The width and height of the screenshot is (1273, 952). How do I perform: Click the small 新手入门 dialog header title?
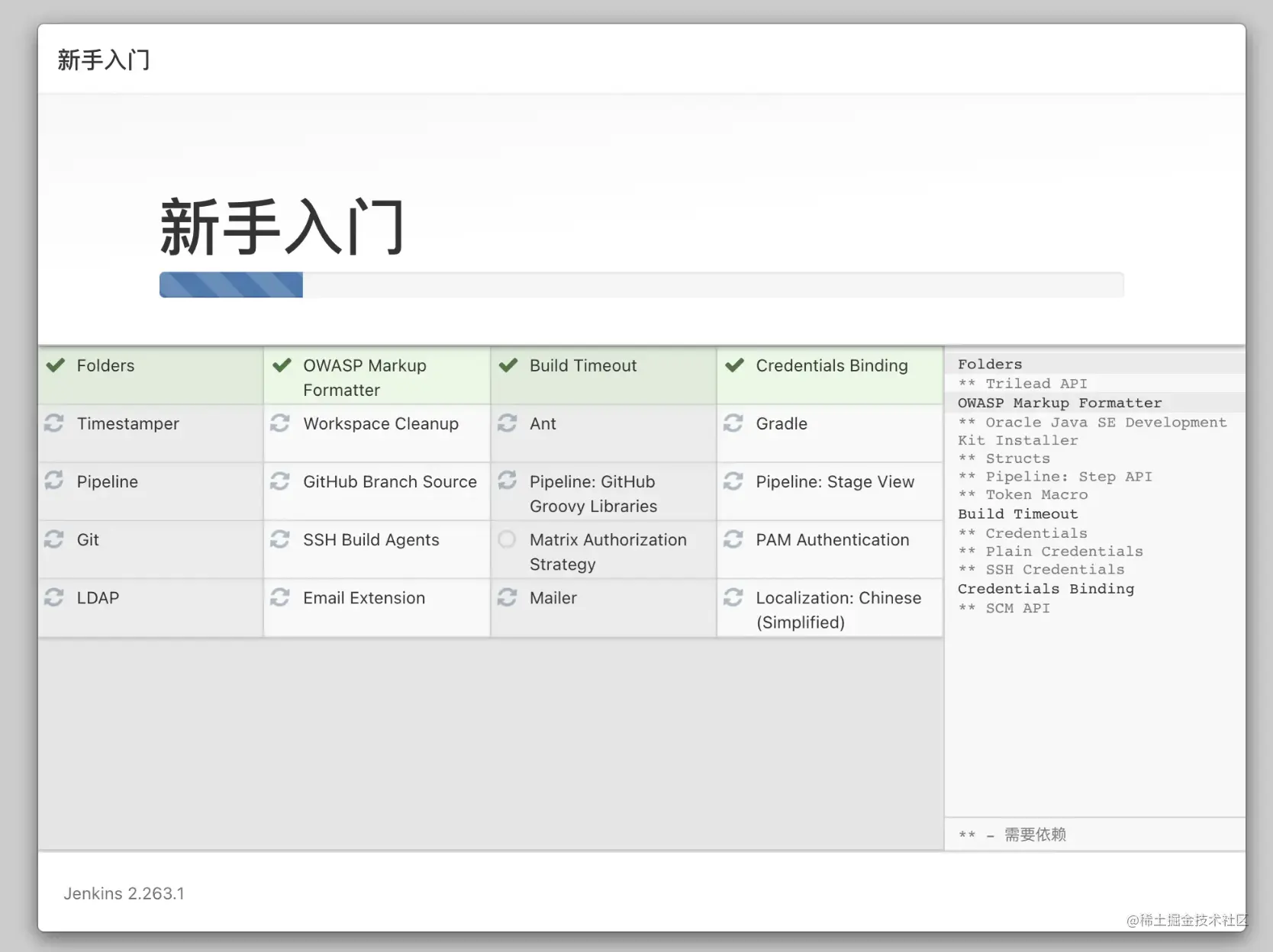pos(104,59)
